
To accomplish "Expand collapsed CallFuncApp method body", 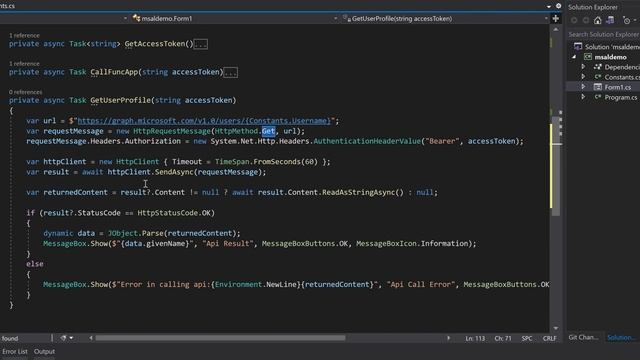I will click(x=231, y=73).
